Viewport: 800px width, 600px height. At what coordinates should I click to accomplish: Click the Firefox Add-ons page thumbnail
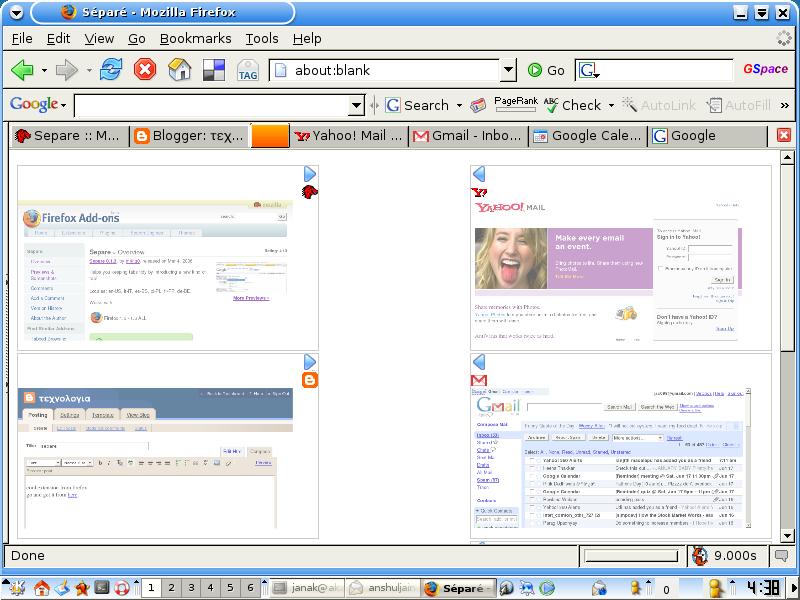(156, 270)
